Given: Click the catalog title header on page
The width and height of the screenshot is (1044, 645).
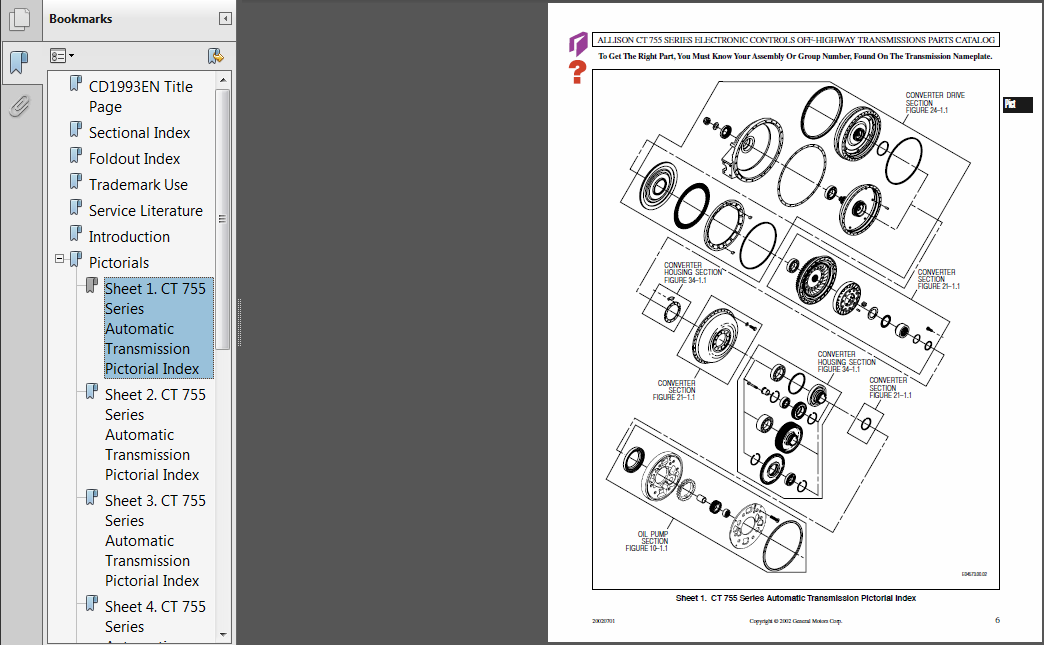Looking at the screenshot, I should pyautogui.click(x=796, y=40).
